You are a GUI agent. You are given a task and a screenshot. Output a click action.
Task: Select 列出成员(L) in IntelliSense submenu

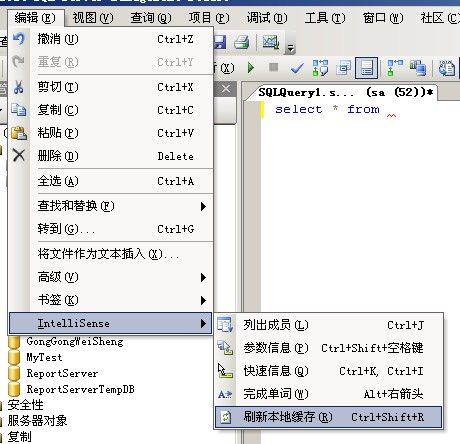tap(329, 325)
